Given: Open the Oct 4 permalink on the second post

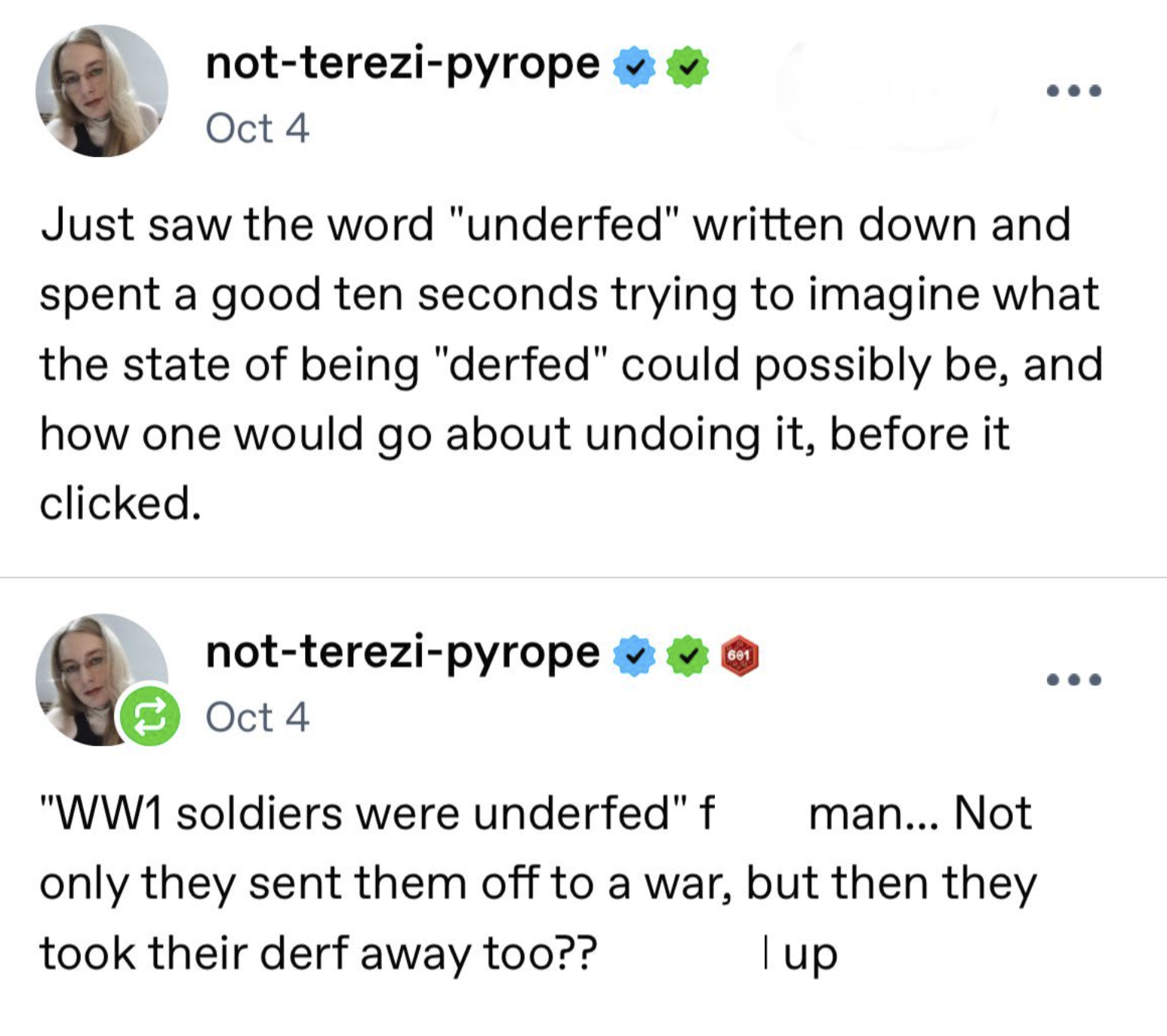Looking at the screenshot, I should (259, 717).
